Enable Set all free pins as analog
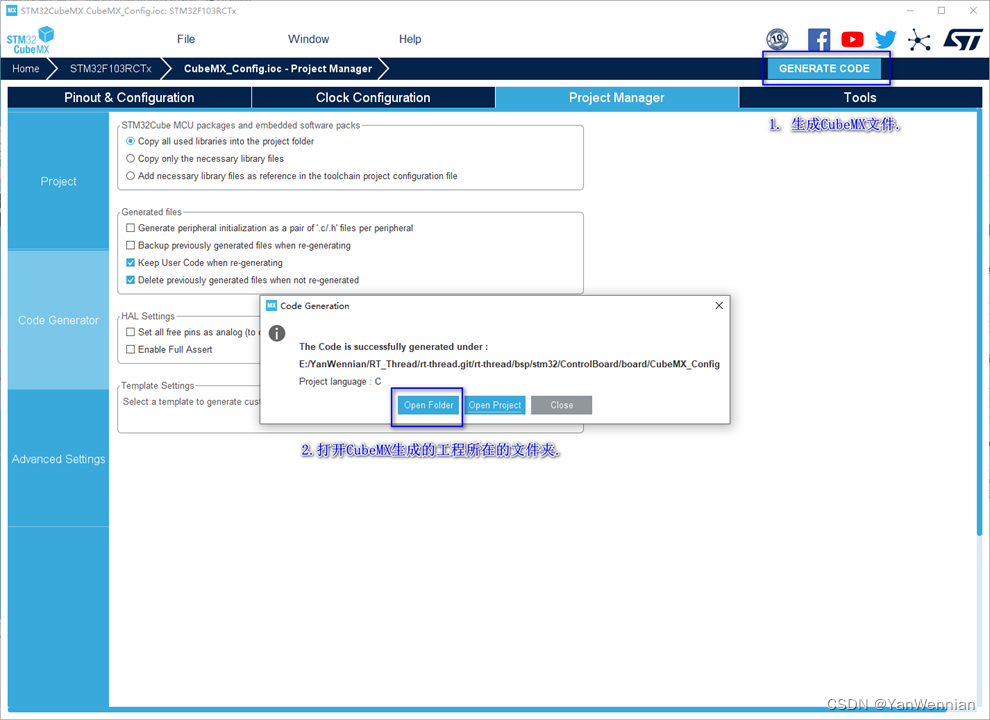This screenshot has width=990, height=720. coord(131,332)
